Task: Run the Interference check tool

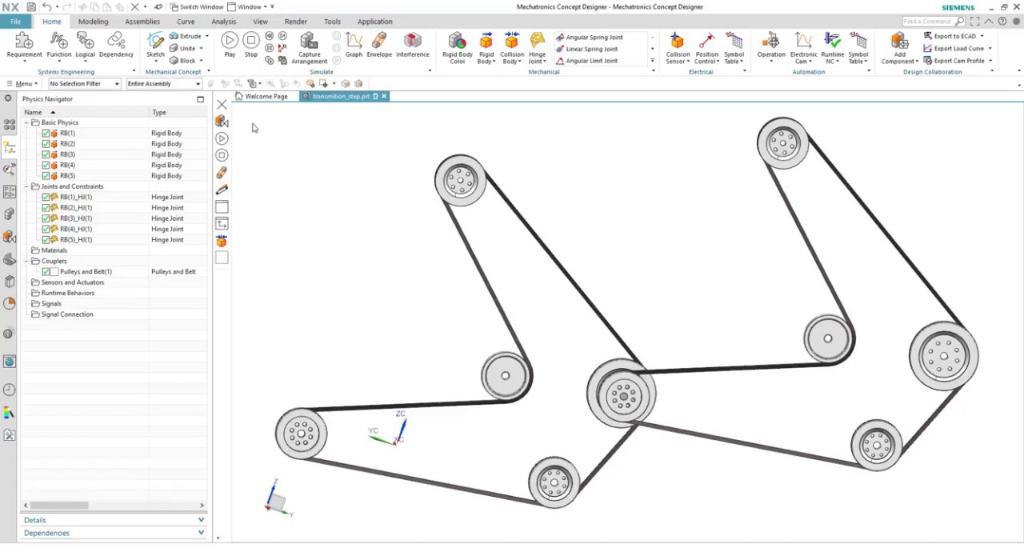Action: [x=413, y=45]
